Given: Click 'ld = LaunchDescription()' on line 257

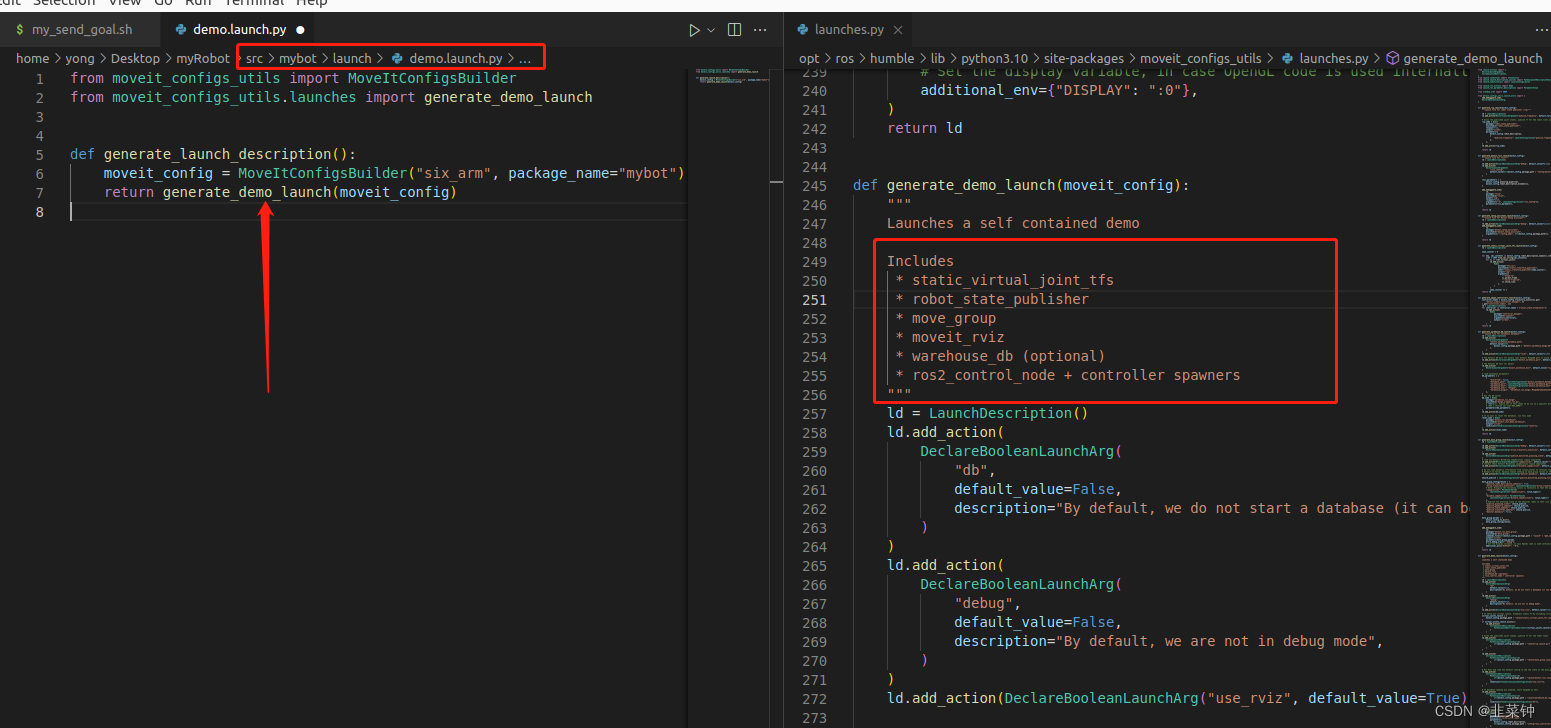Looking at the screenshot, I should (987, 413).
